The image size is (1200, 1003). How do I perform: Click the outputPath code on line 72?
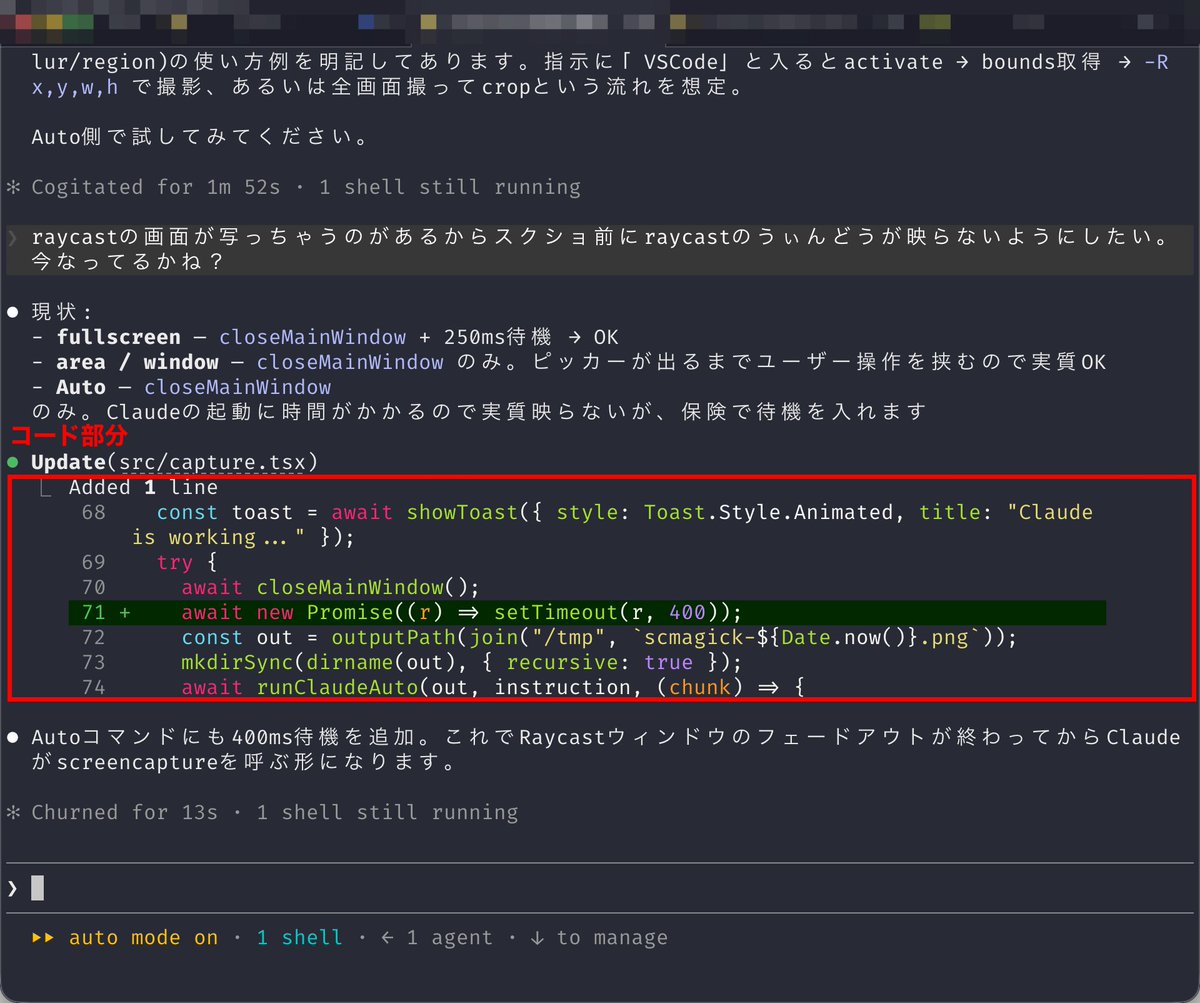(x=599, y=637)
